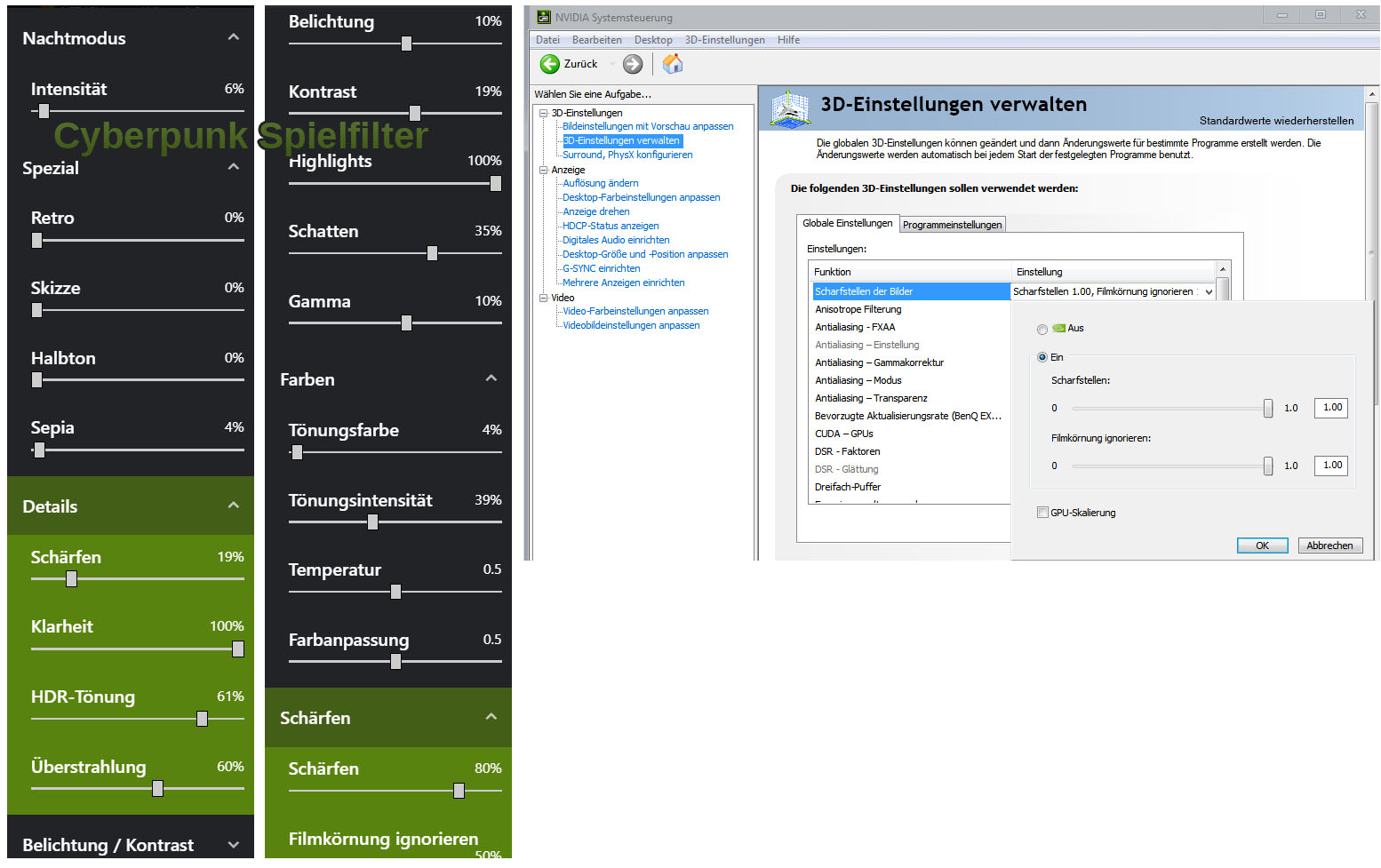Open 3D-Einstellungen verwalten tree item
This screenshot has width=1381, height=868.
click(x=621, y=140)
